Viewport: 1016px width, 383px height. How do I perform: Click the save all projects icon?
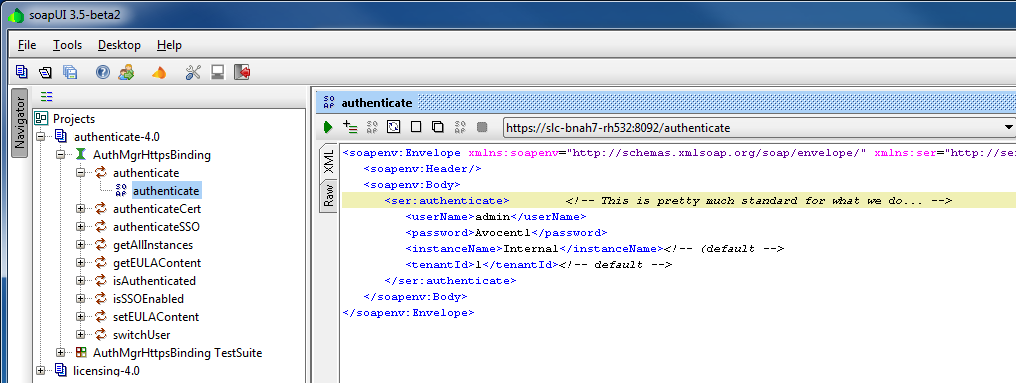(x=69, y=72)
